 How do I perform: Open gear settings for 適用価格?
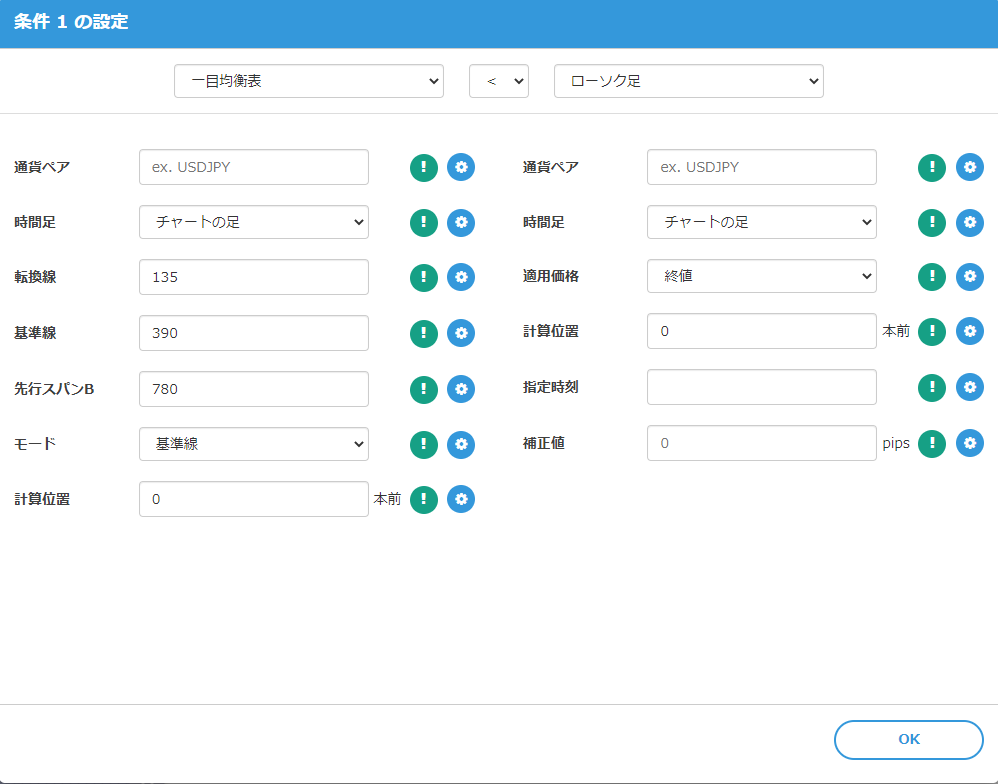[970, 277]
